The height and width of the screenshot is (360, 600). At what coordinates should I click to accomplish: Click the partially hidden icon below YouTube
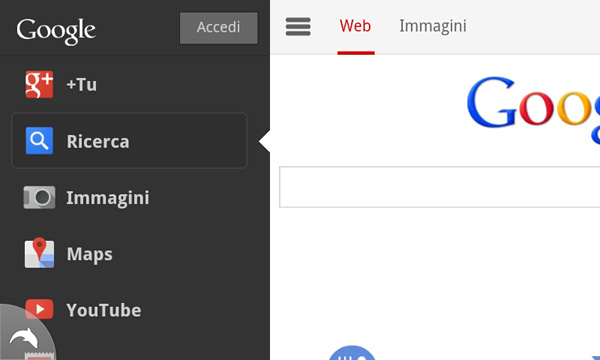pyautogui.click(x=38, y=356)
